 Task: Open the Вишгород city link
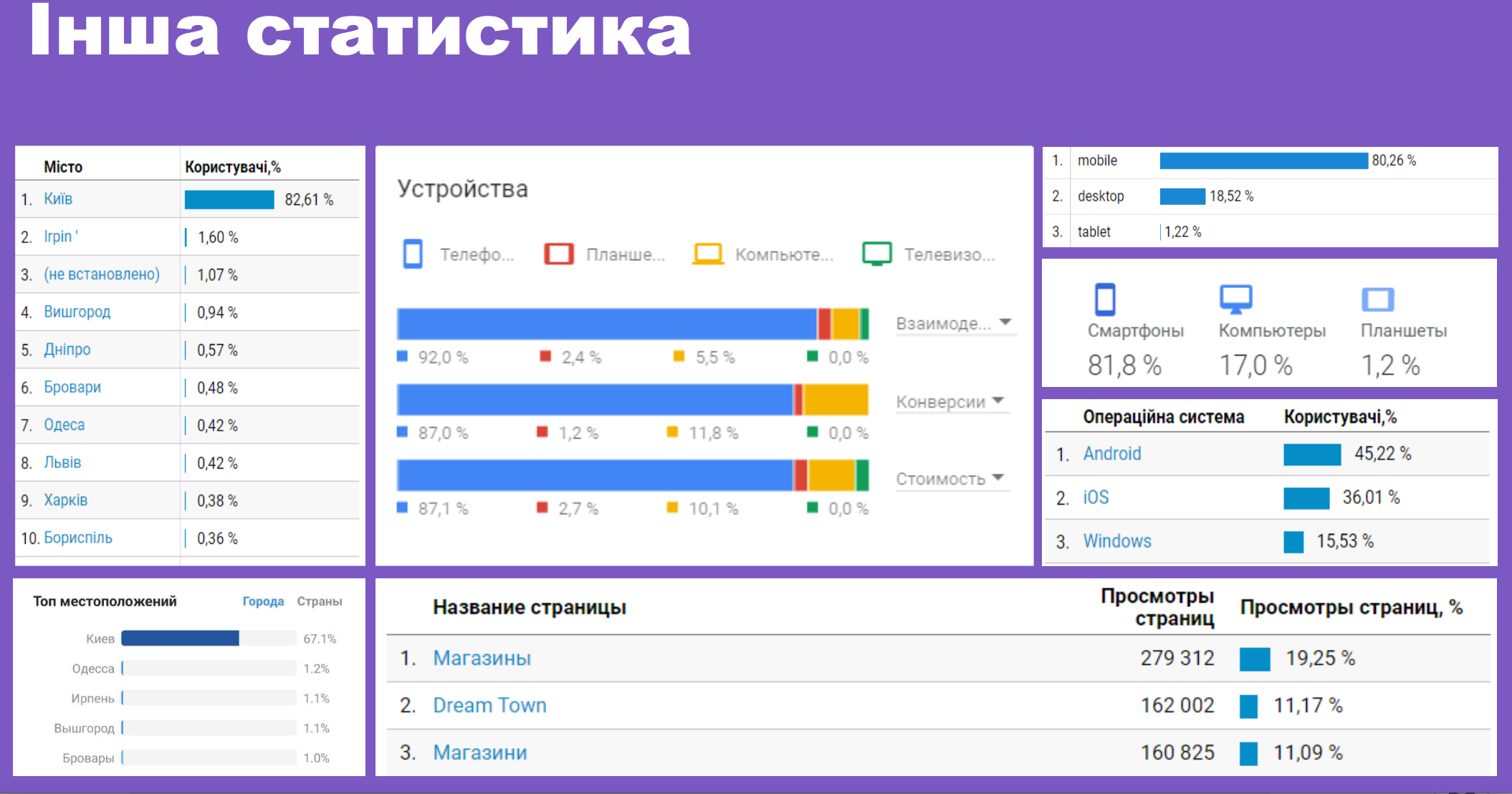point(77,312)
